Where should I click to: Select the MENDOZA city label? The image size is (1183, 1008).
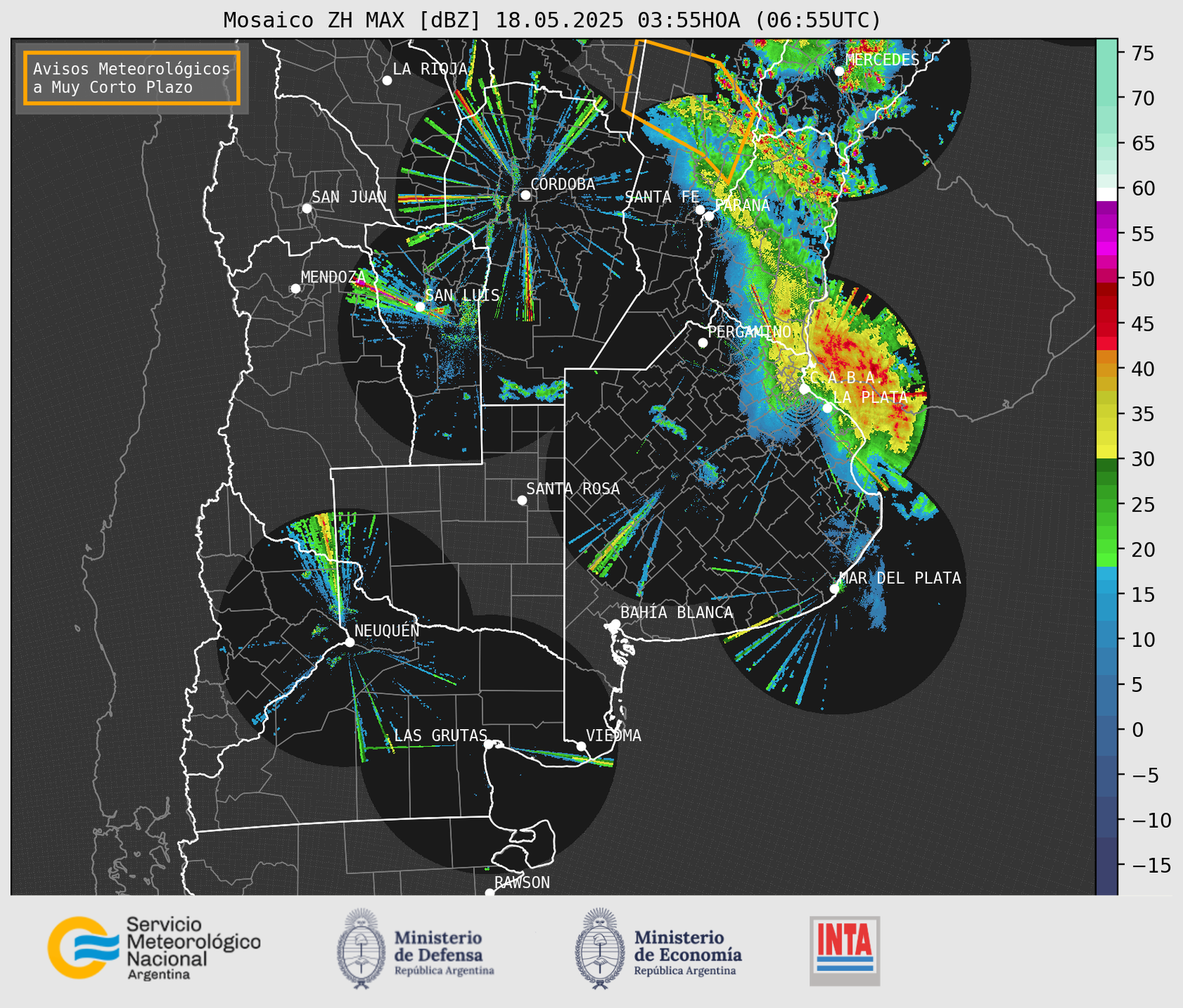(x=333, y=278)
